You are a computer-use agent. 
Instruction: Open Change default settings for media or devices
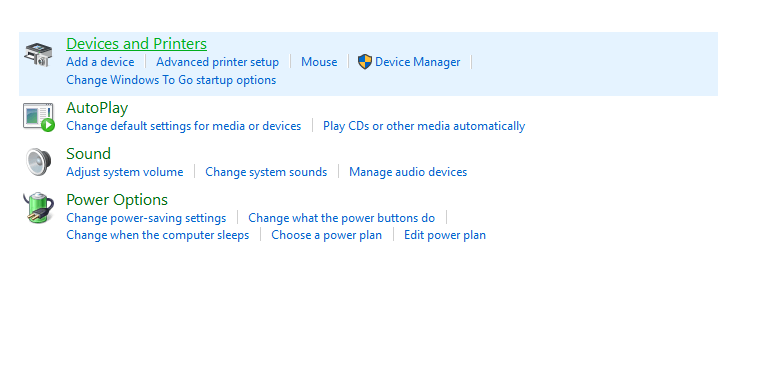pyautogui.click(x=183, y=126)
